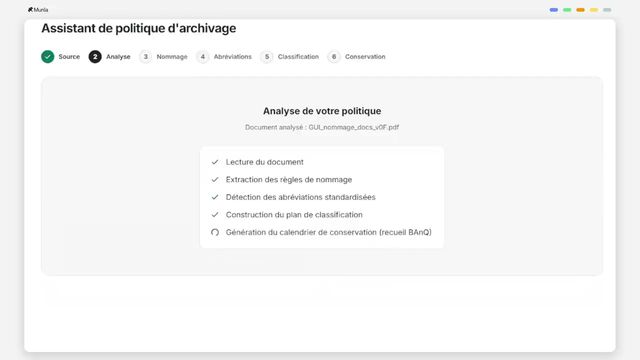The width and height of the screenshot is (640, 360).
Task: Go to the Nommage step
Action: (172, 57)
